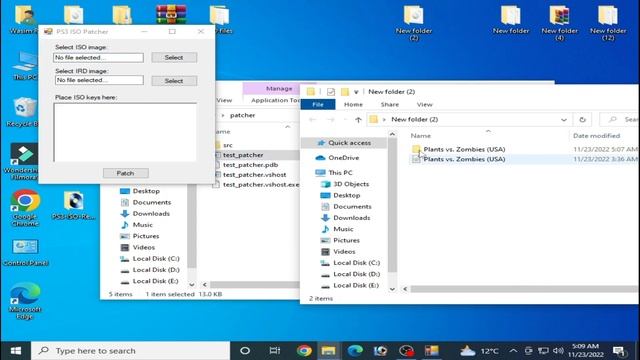Select 3D Objects in navigation pane

click(x=345, y=184)
